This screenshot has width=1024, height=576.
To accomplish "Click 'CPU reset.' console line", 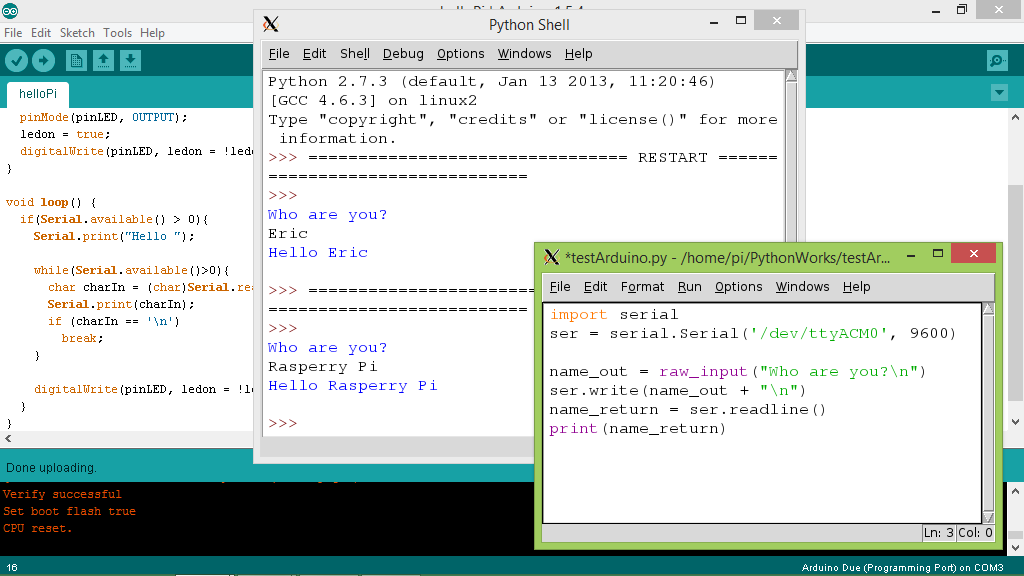I will click(x=37, y=528).
